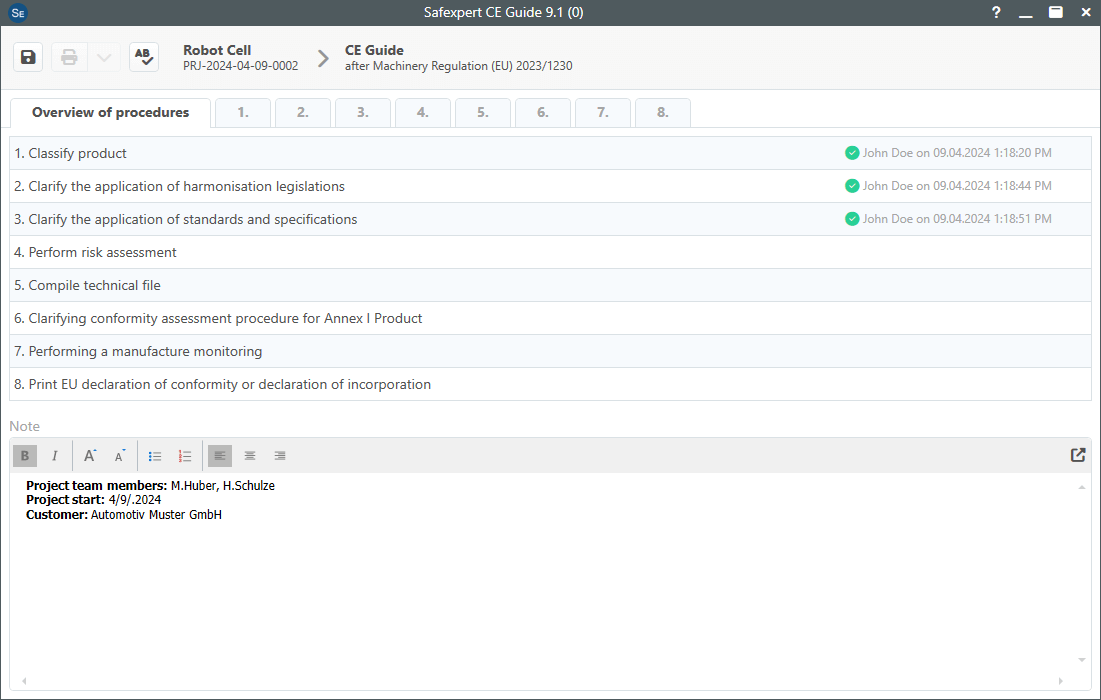Insert a numbered list in note

185,456
